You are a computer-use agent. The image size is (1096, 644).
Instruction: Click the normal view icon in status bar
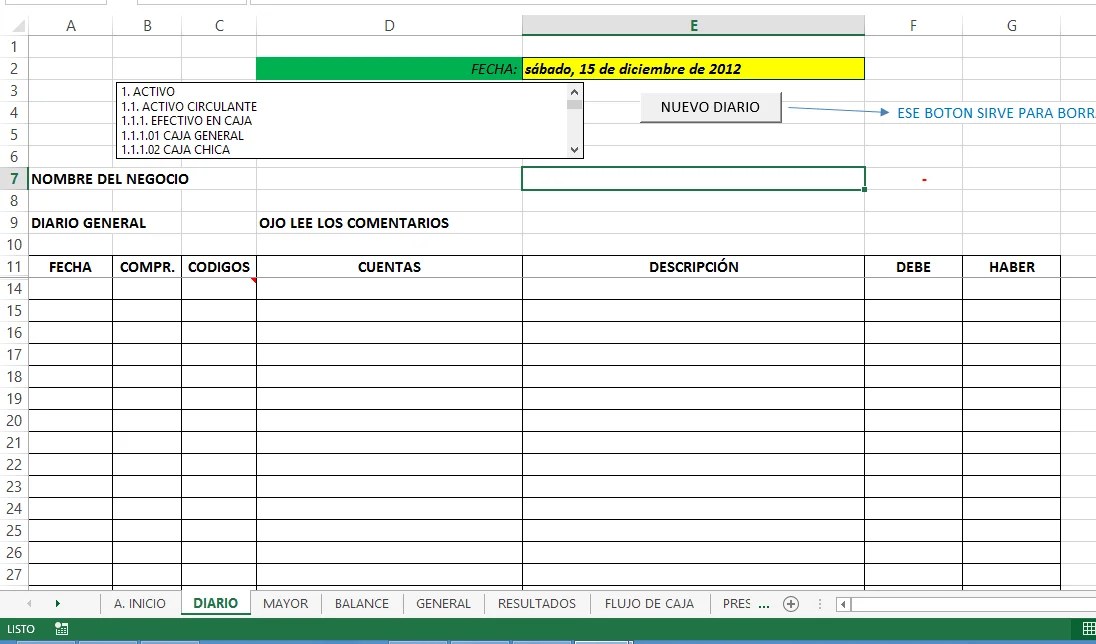tap(1088, 629)
